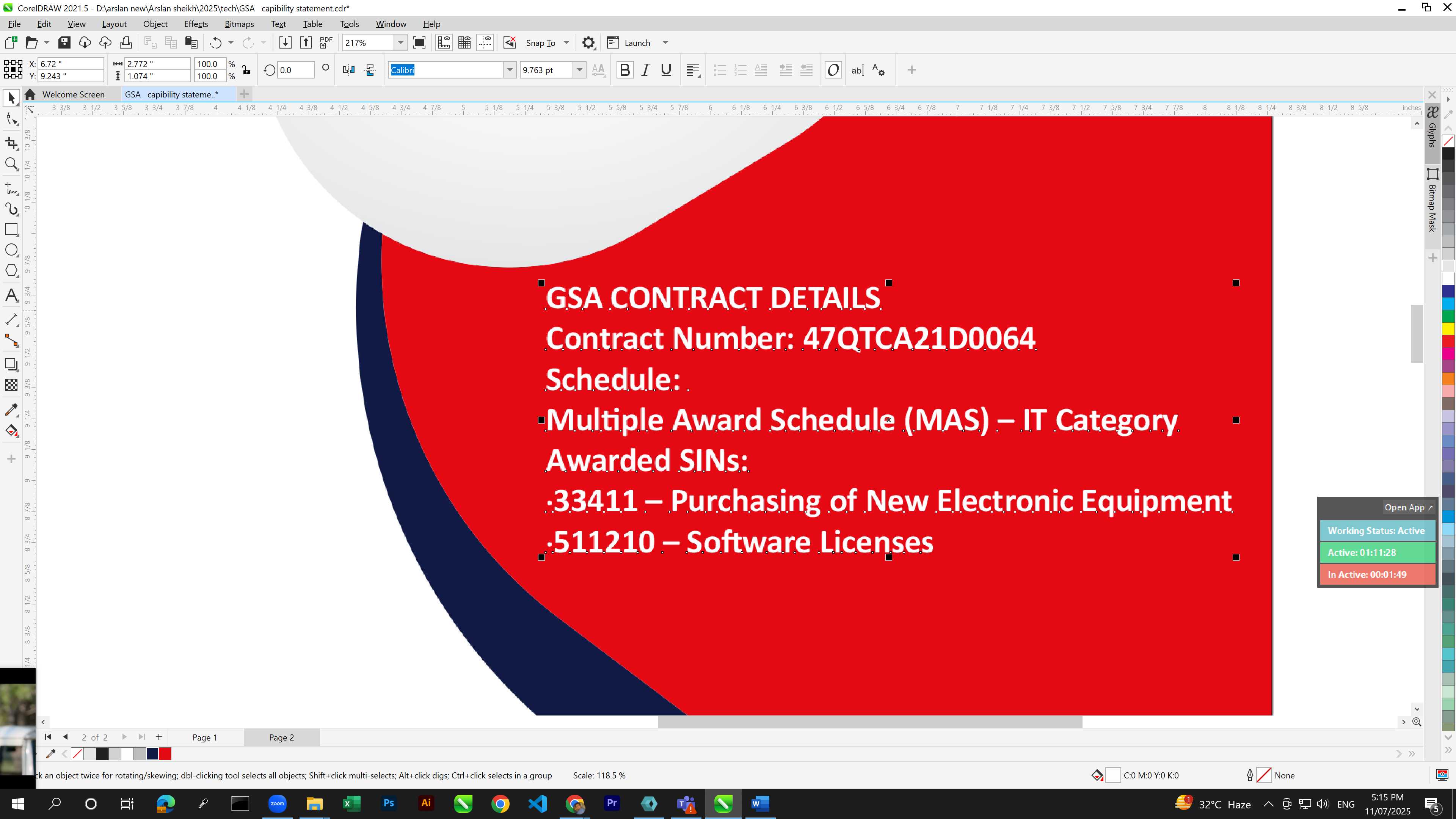Open the Effects menu
This screenshot has height=819, width=1456.
(x=196, y=24)
